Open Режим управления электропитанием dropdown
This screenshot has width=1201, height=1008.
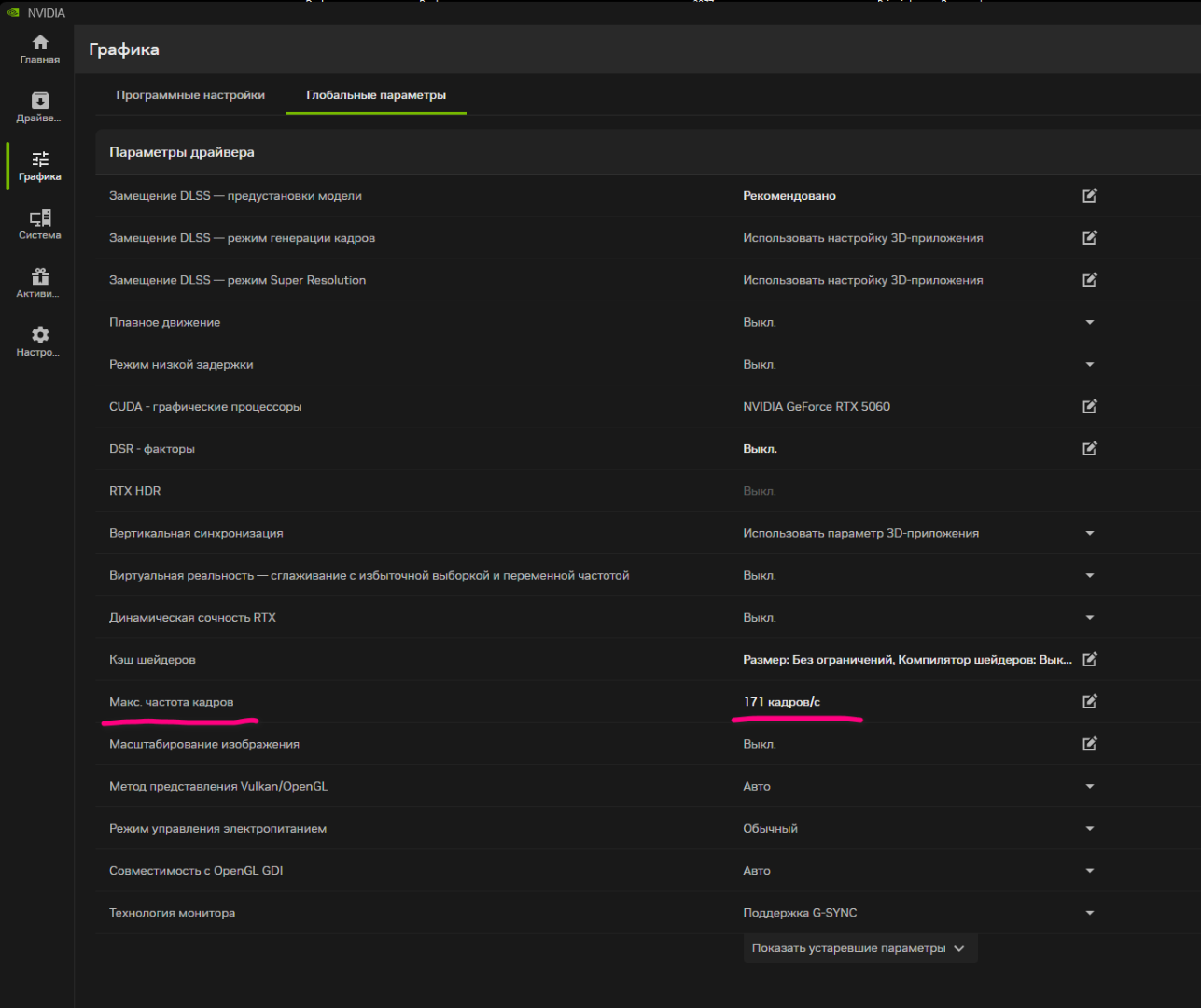(x=1089, y=829)
